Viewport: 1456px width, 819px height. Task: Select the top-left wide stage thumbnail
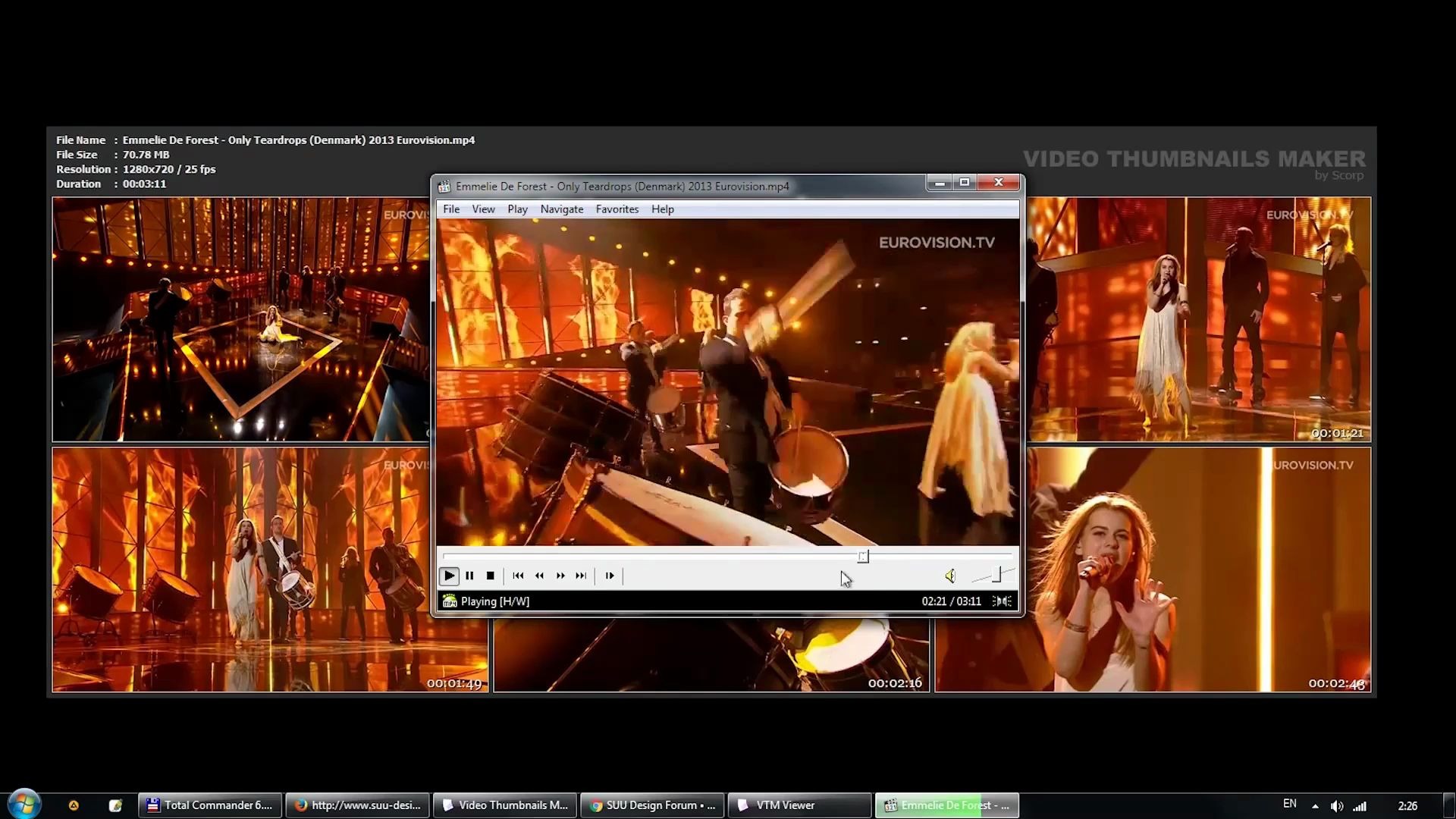[x=241, y=319]
